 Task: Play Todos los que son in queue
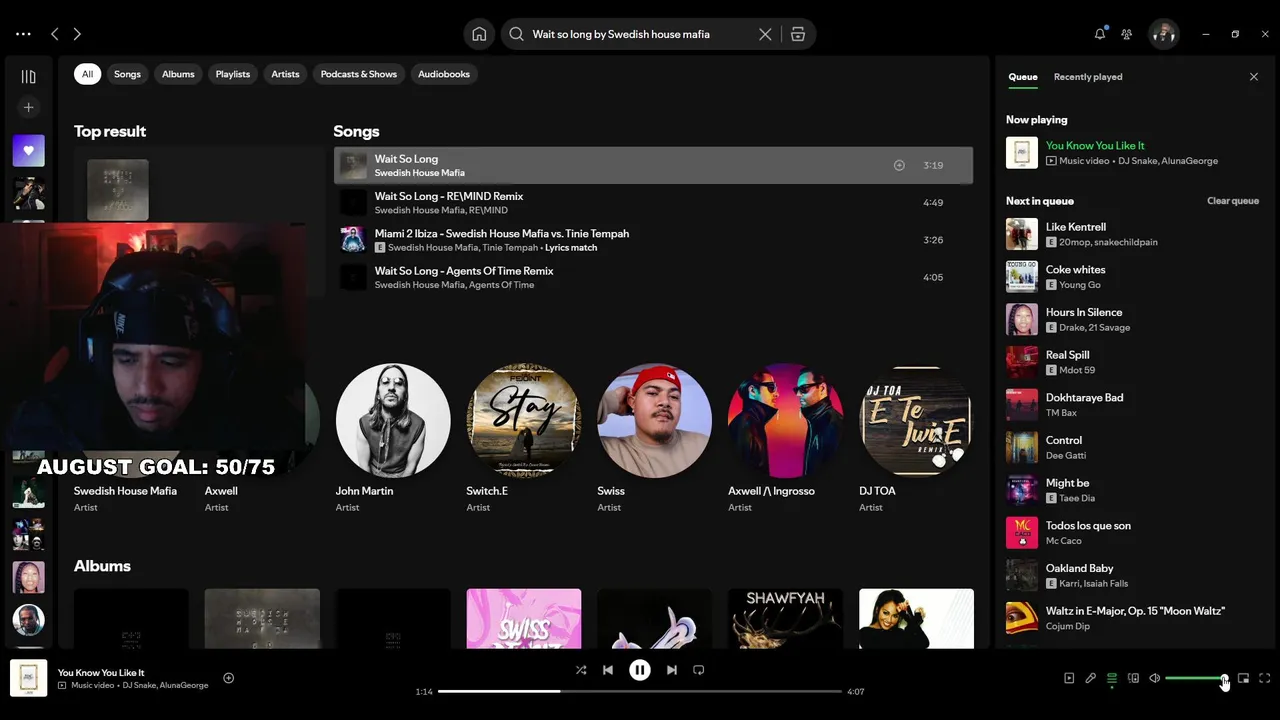pos(1133,533)
